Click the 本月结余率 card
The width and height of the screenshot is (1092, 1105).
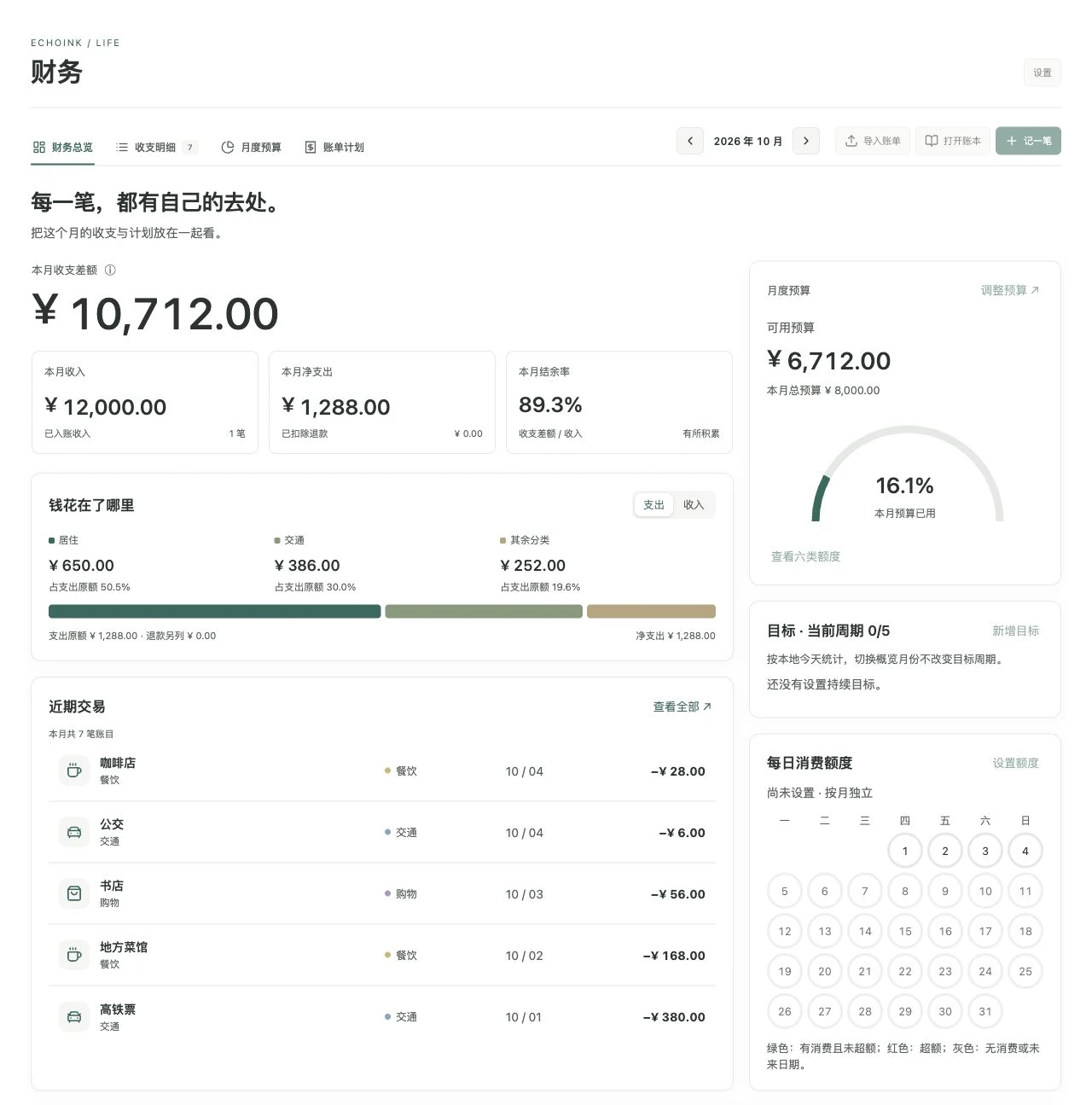619,402
